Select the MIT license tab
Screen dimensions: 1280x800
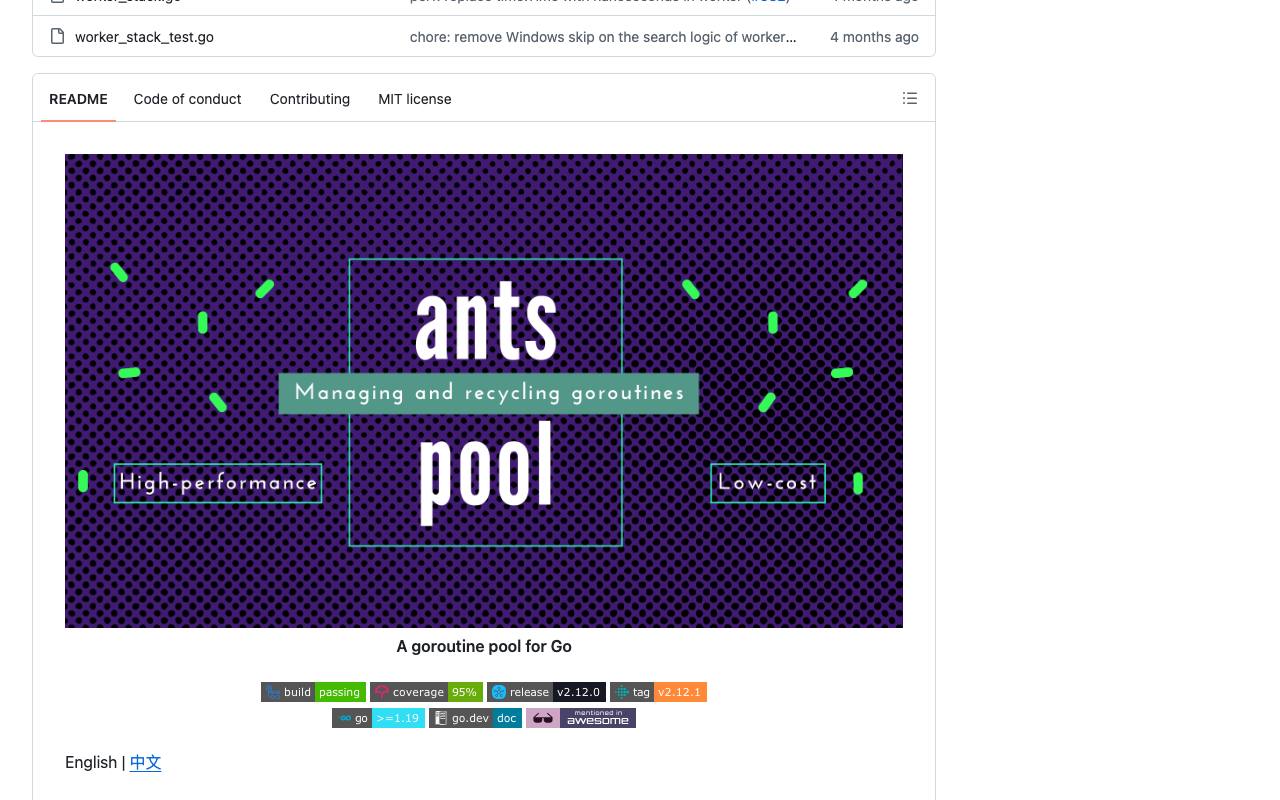click(415, 99)
